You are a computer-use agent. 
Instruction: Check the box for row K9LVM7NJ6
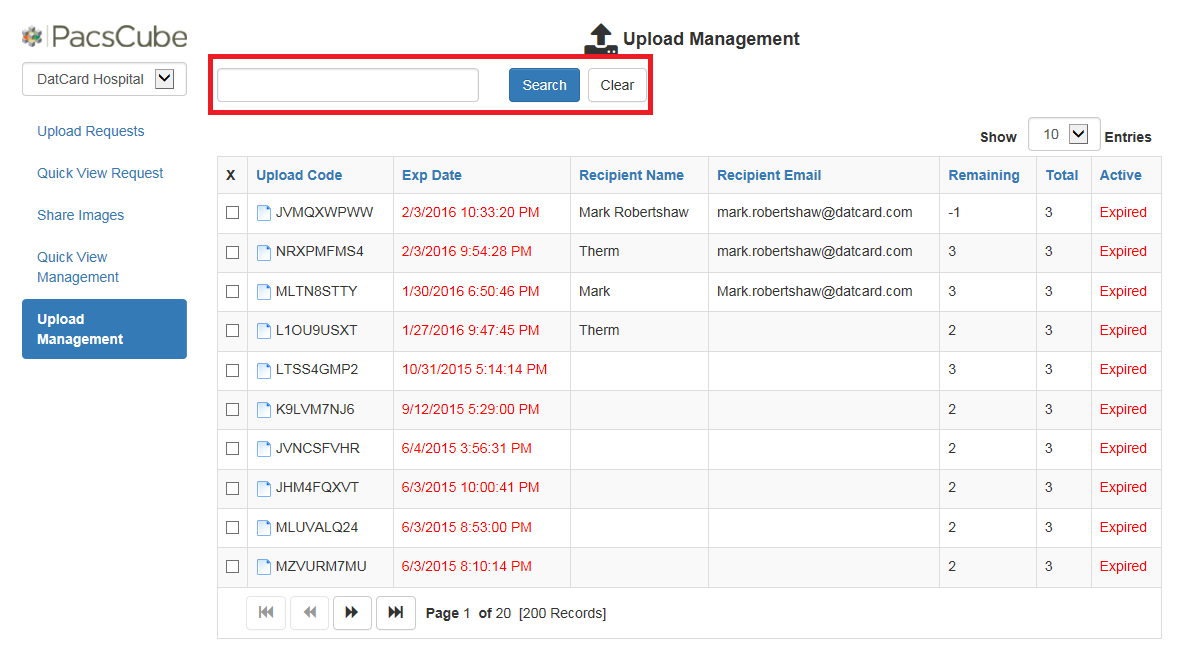coord(232,409)
